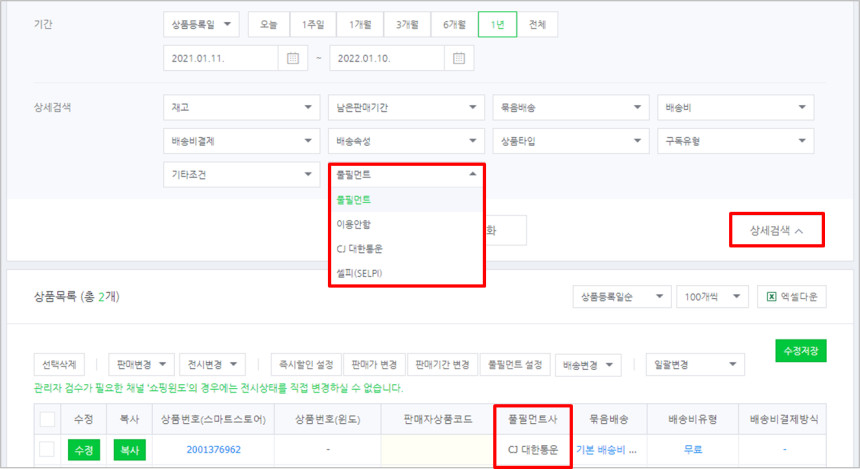The height and width of the screenshot is (469, 860).
Task: Click the Excel icon in 엑셀다운 button
Action: [x=771, y=297]
